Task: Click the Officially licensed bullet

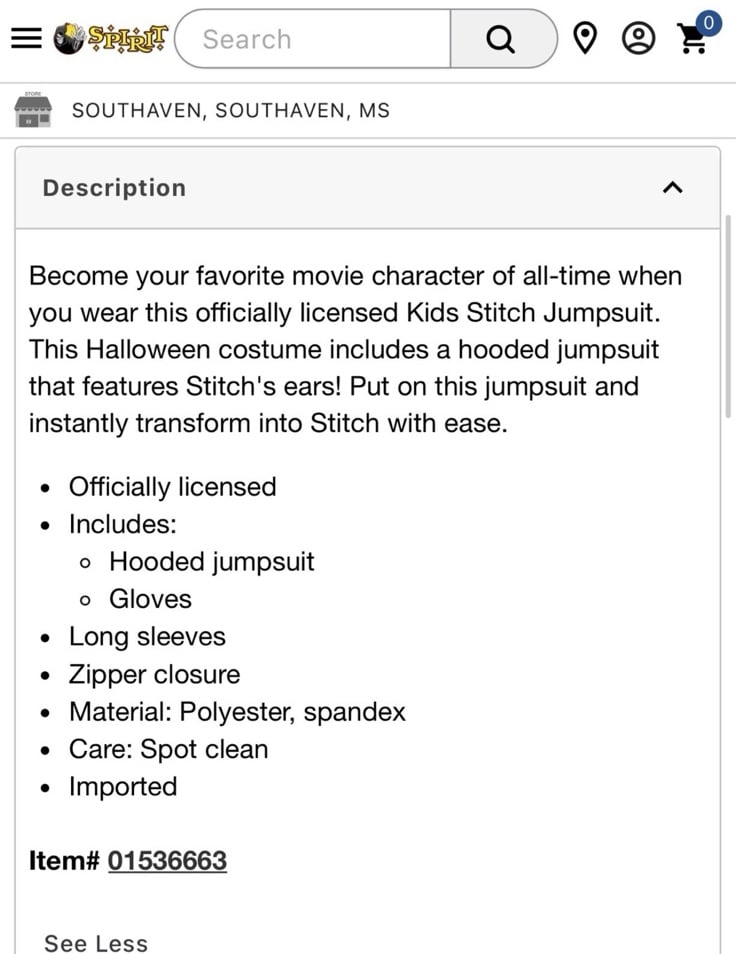Action: point(172,487)
